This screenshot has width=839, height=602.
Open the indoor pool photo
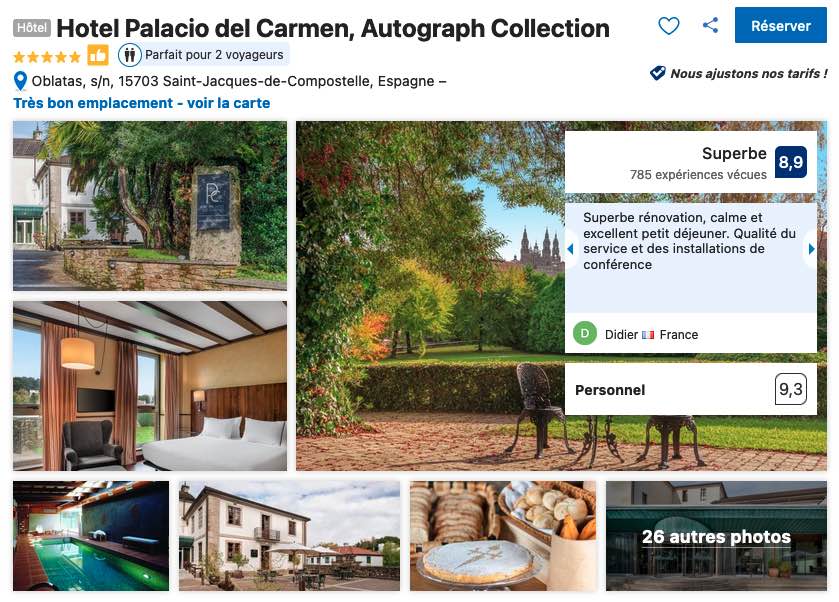point(91,536)
